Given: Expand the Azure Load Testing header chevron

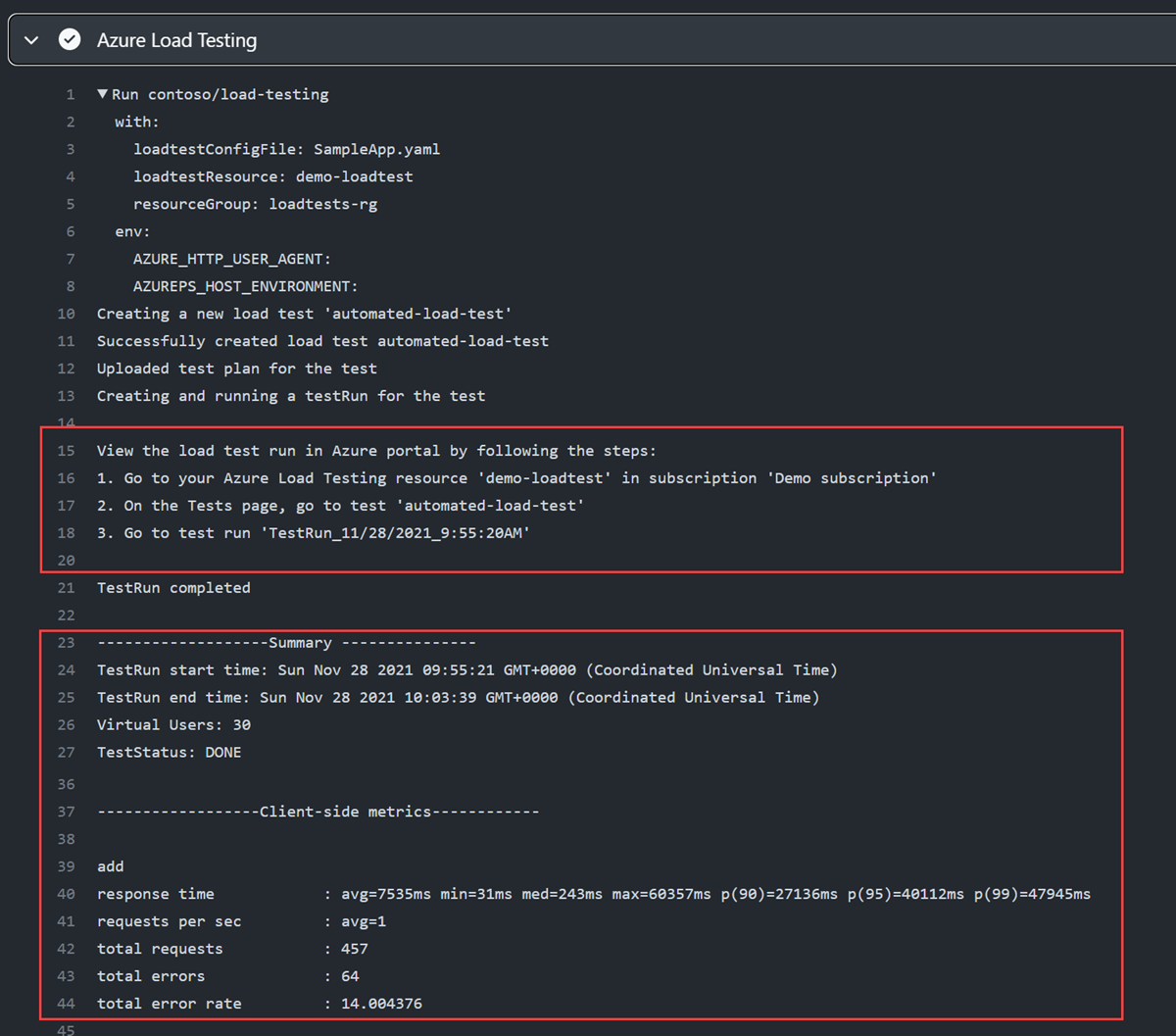Looking at the screenshot, I should 30,40.
